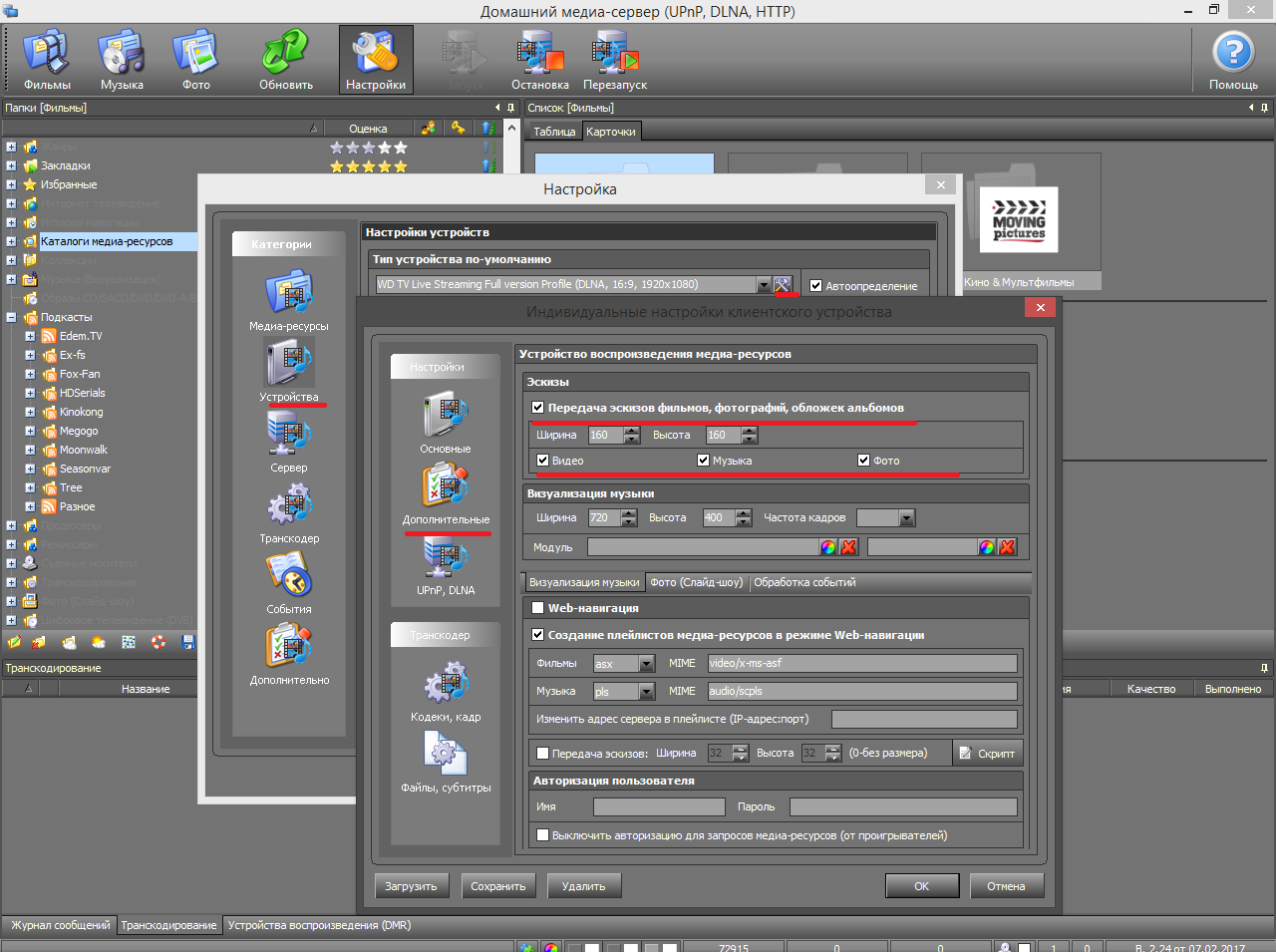Open the Фильмы toolbar icon
Image resolution: width=1276 pixels, height=952 pixels.
[47, 60]
